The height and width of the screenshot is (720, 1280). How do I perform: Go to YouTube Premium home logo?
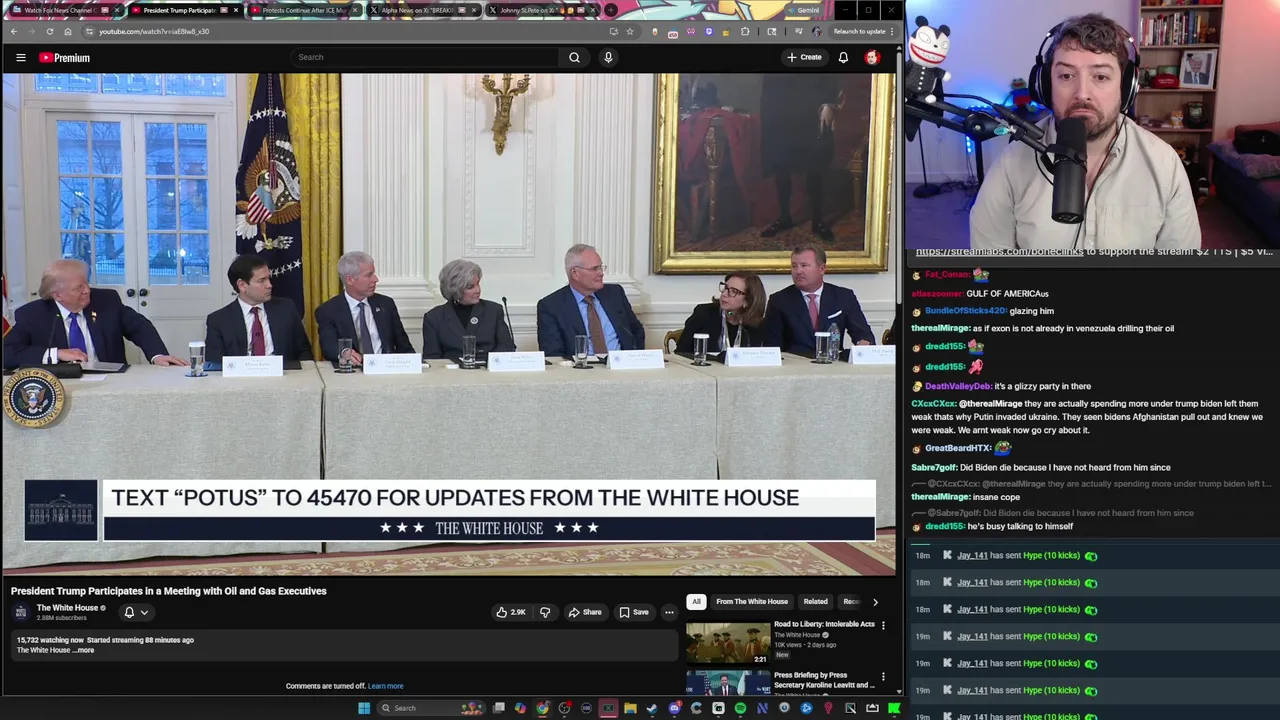(x=65, y=58)
